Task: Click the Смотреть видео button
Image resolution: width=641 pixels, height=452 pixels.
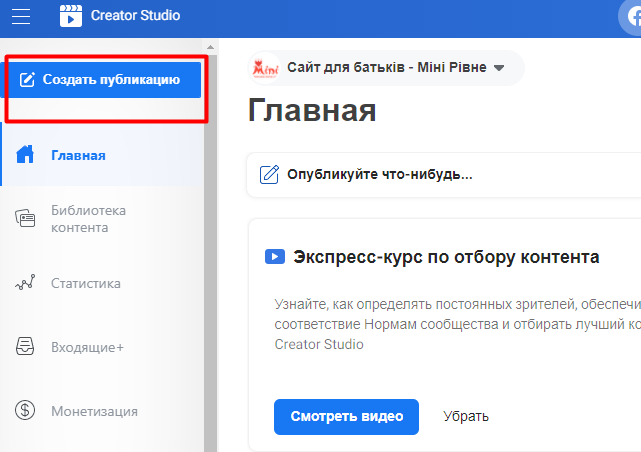Action: (346, 415)
